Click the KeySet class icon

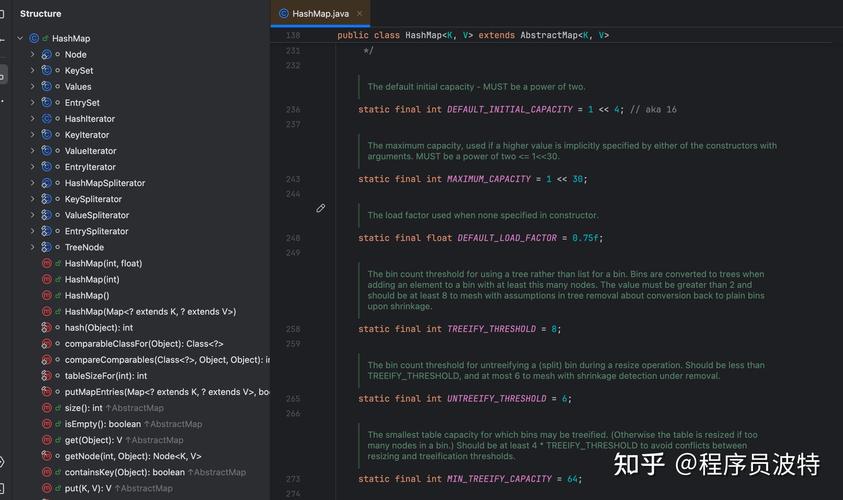point(47,70)
